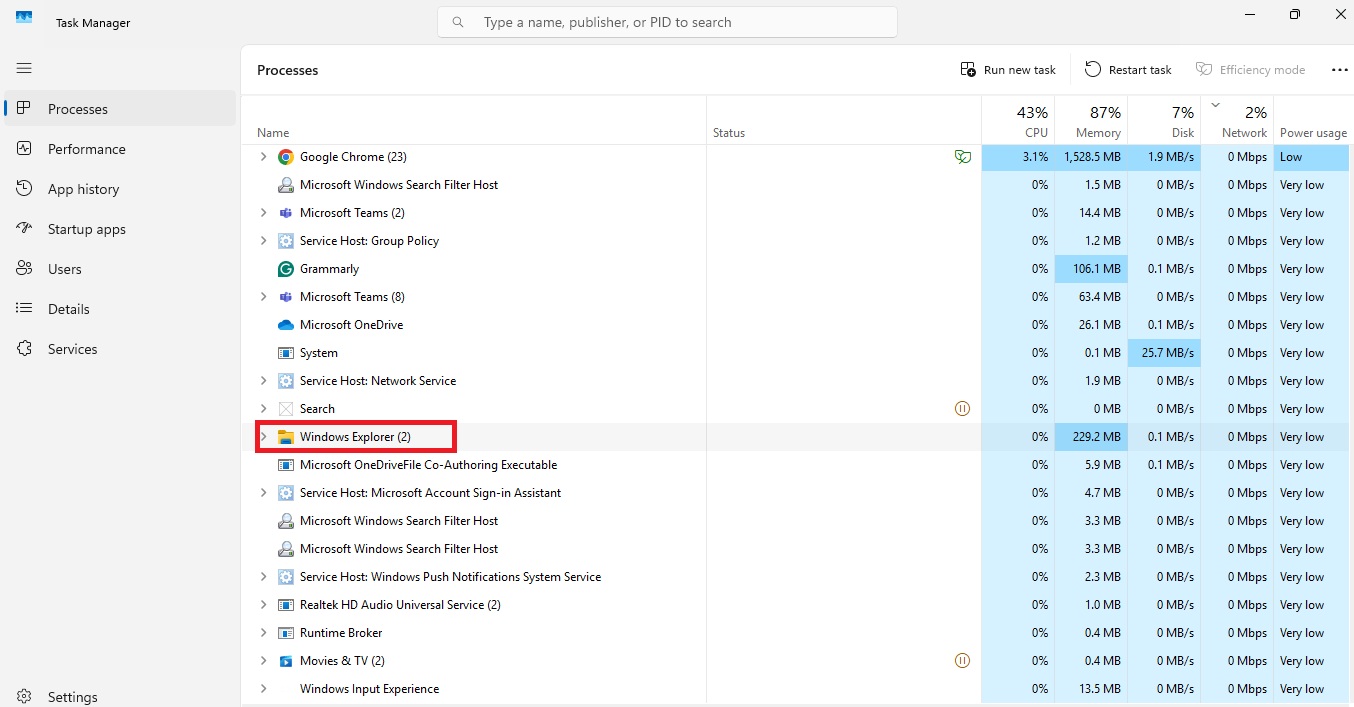This screenshot has width=1354, height=707.
Task: Click the Restart task button
Action: [x=1128, y=70]
